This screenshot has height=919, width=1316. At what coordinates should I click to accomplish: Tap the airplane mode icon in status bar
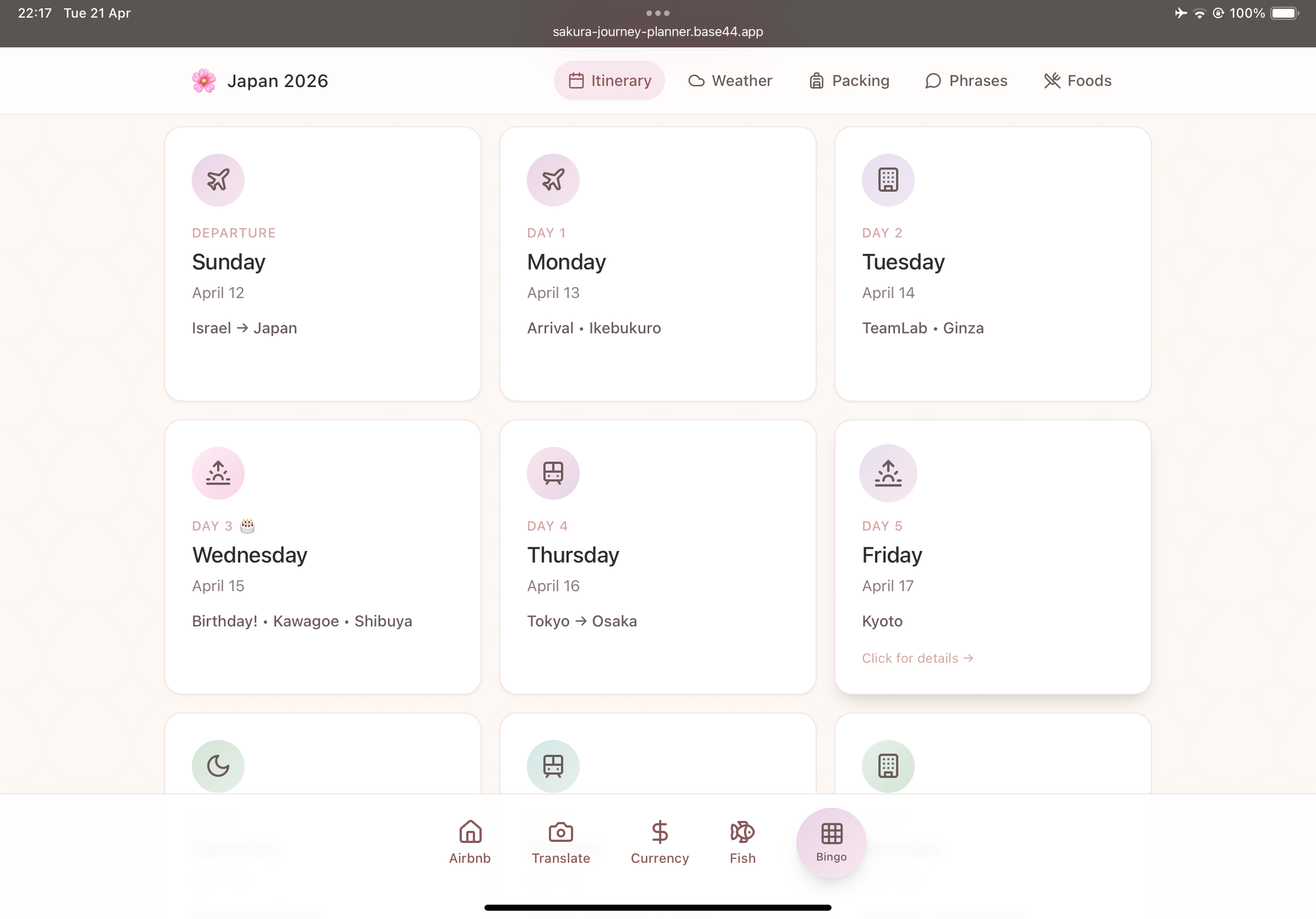click(x=1181, y=13)
